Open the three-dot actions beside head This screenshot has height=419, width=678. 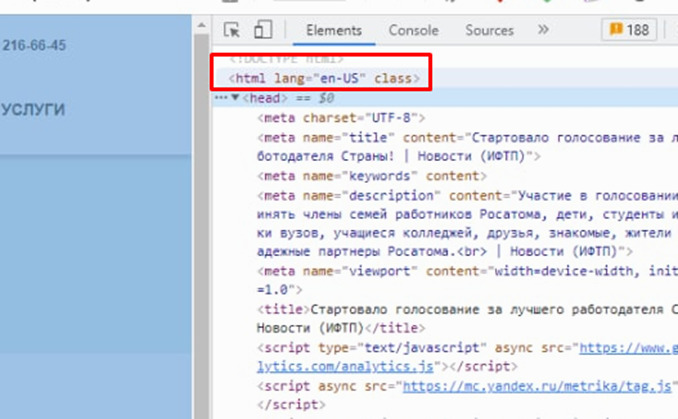pos(221,98)
